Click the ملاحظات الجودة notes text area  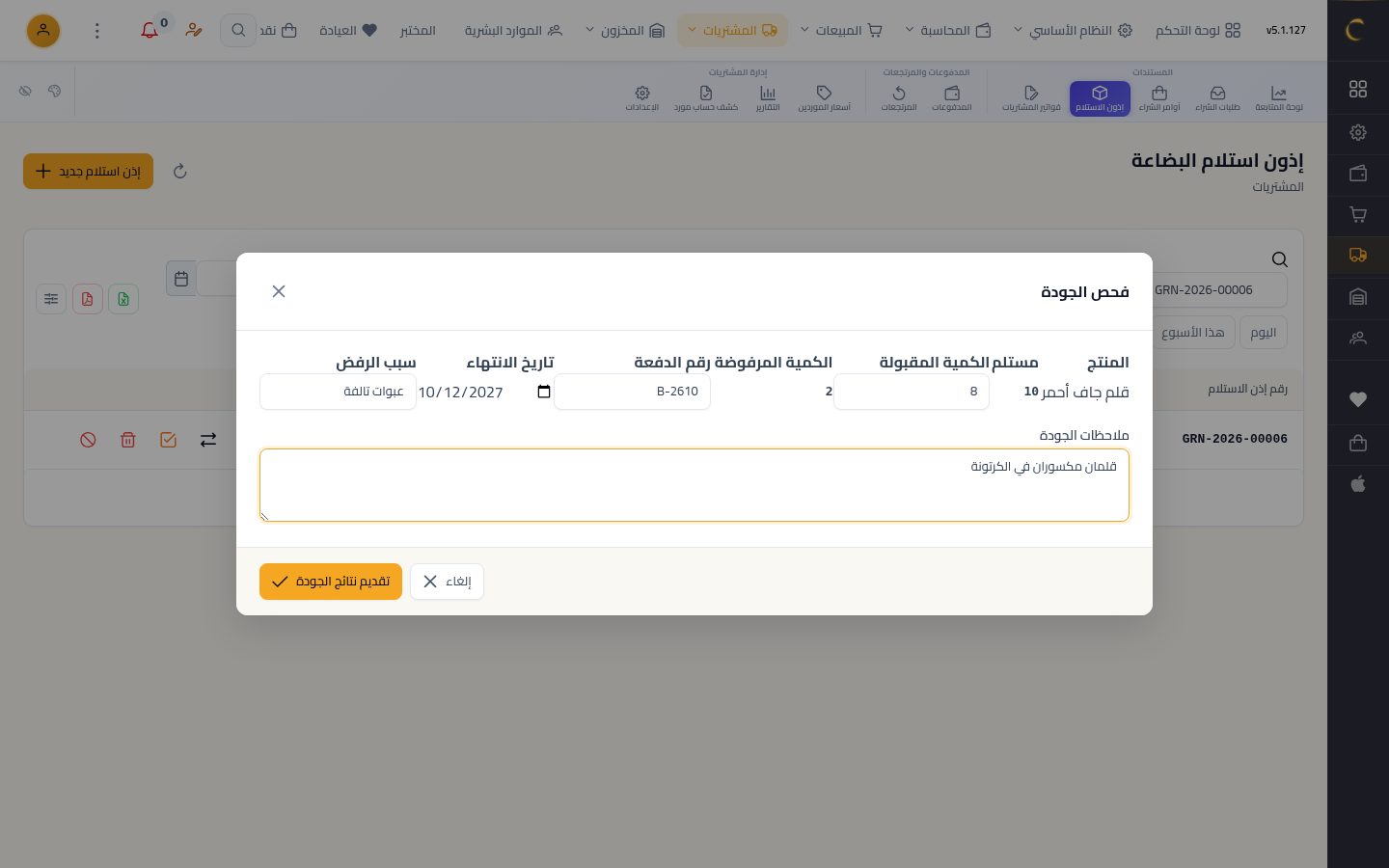(x=694, y=485)
